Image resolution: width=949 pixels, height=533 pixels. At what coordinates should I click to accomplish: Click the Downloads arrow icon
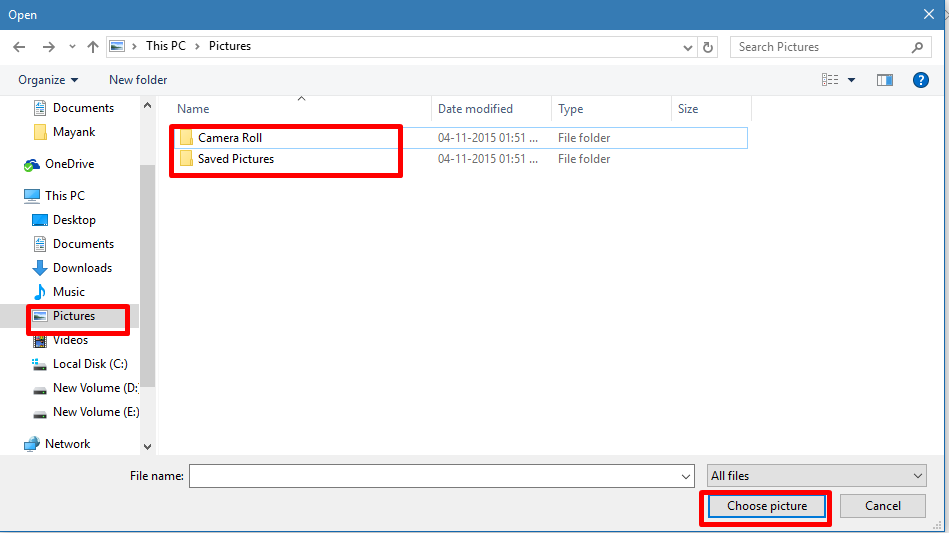click(40, 268)
